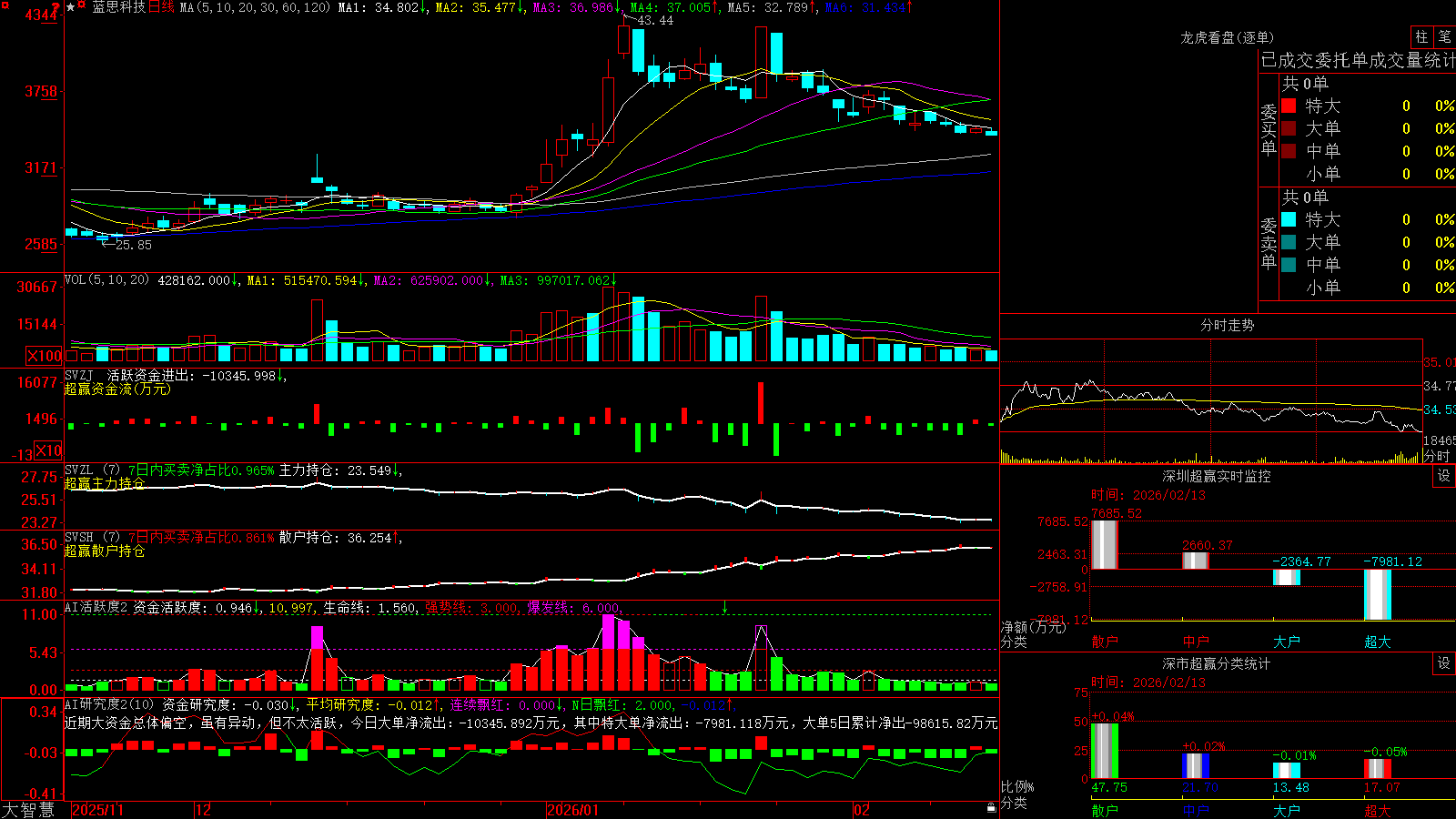
Task: Click the cyan 特大 sell-order color swatch
Action: pos(1289,219)
